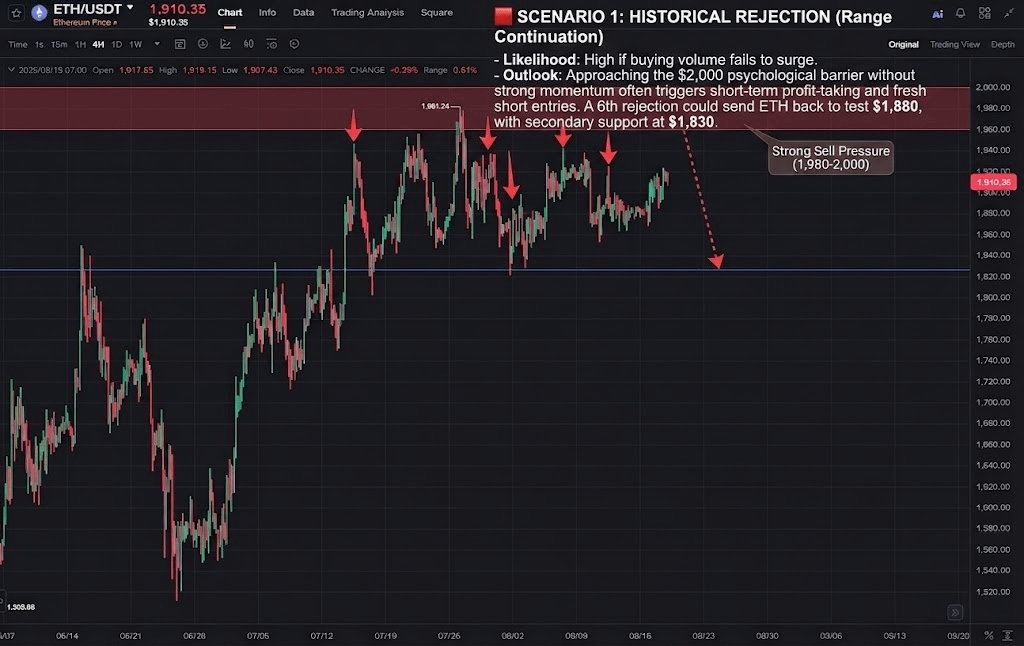Set chart interval to 1W

[x=135, y=44]
